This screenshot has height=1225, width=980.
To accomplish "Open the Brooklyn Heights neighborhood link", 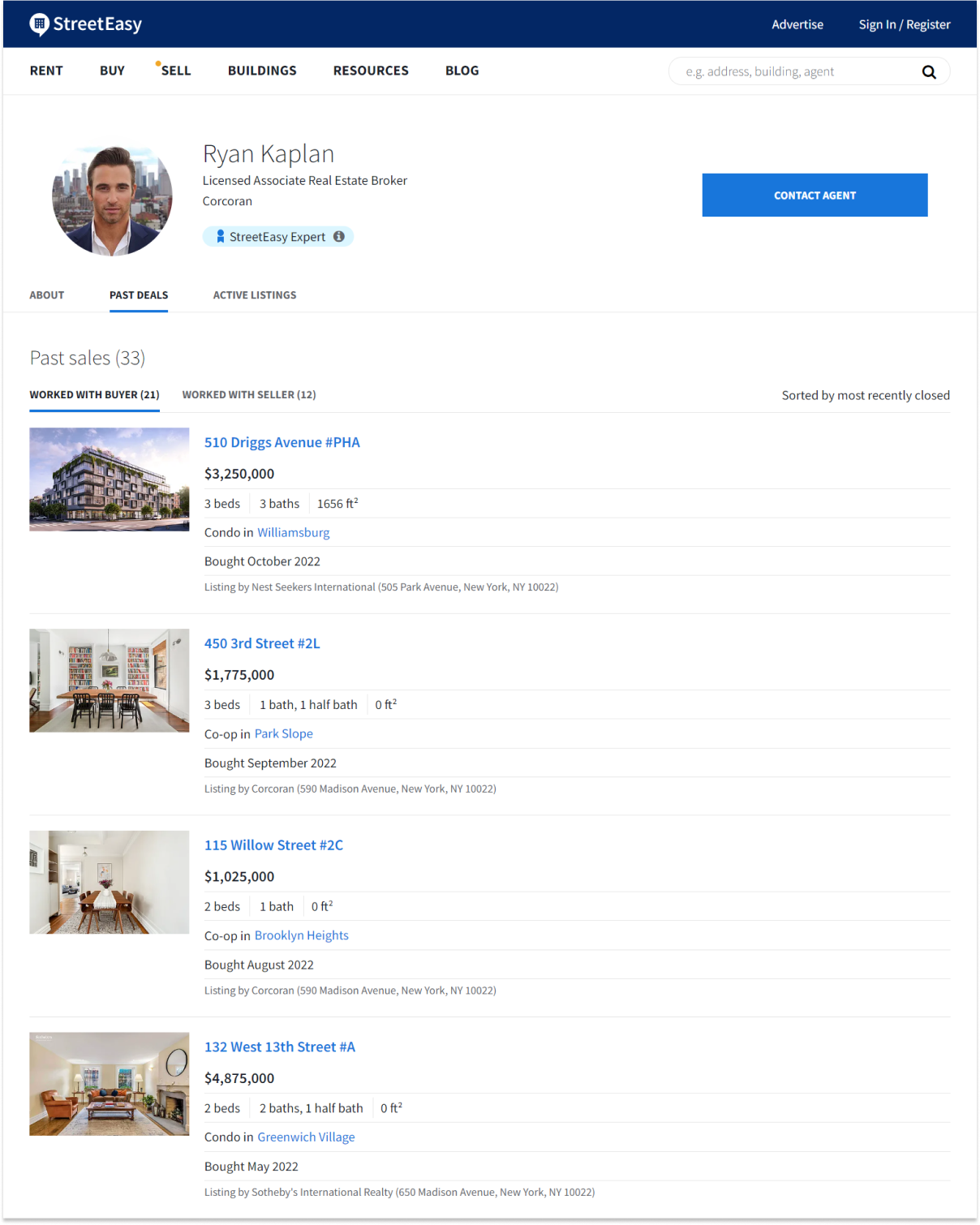I will pos(302,935).
